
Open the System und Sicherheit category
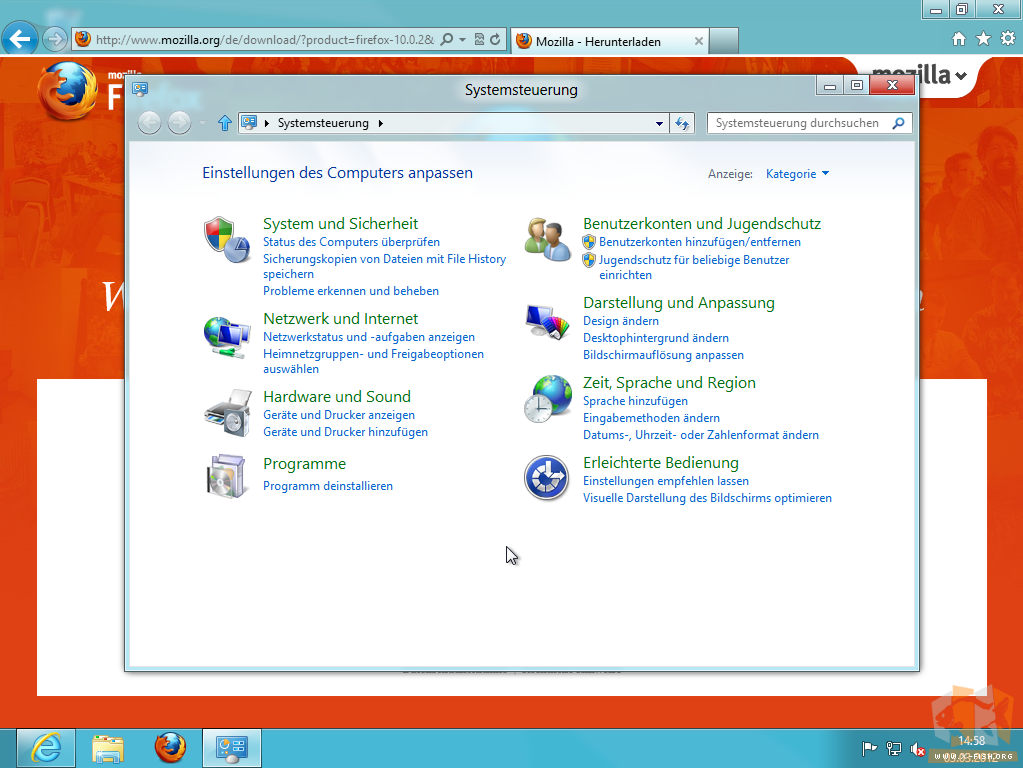click(x=341, y=223)
